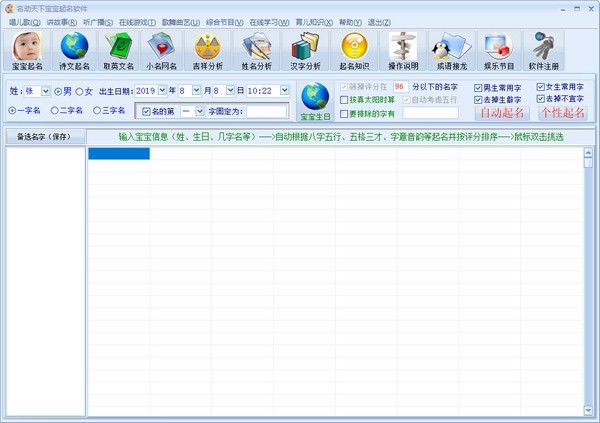Viewport: 600px width, 423px height.
Task: Expand the 姓 surname dropdown
Action: coord(44,91)
